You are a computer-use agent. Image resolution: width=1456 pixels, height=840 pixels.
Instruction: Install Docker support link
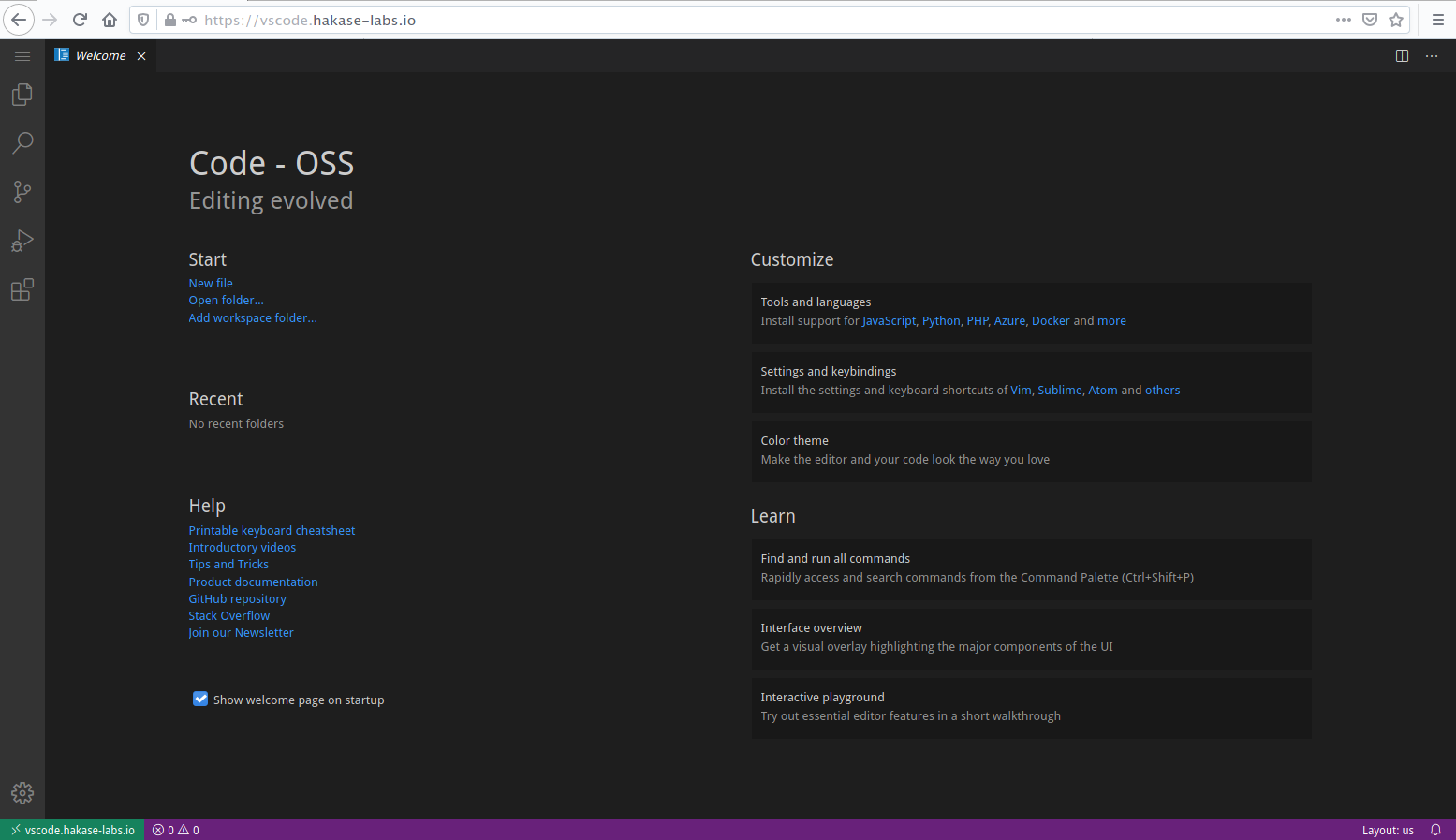[x=1051, y=321]
